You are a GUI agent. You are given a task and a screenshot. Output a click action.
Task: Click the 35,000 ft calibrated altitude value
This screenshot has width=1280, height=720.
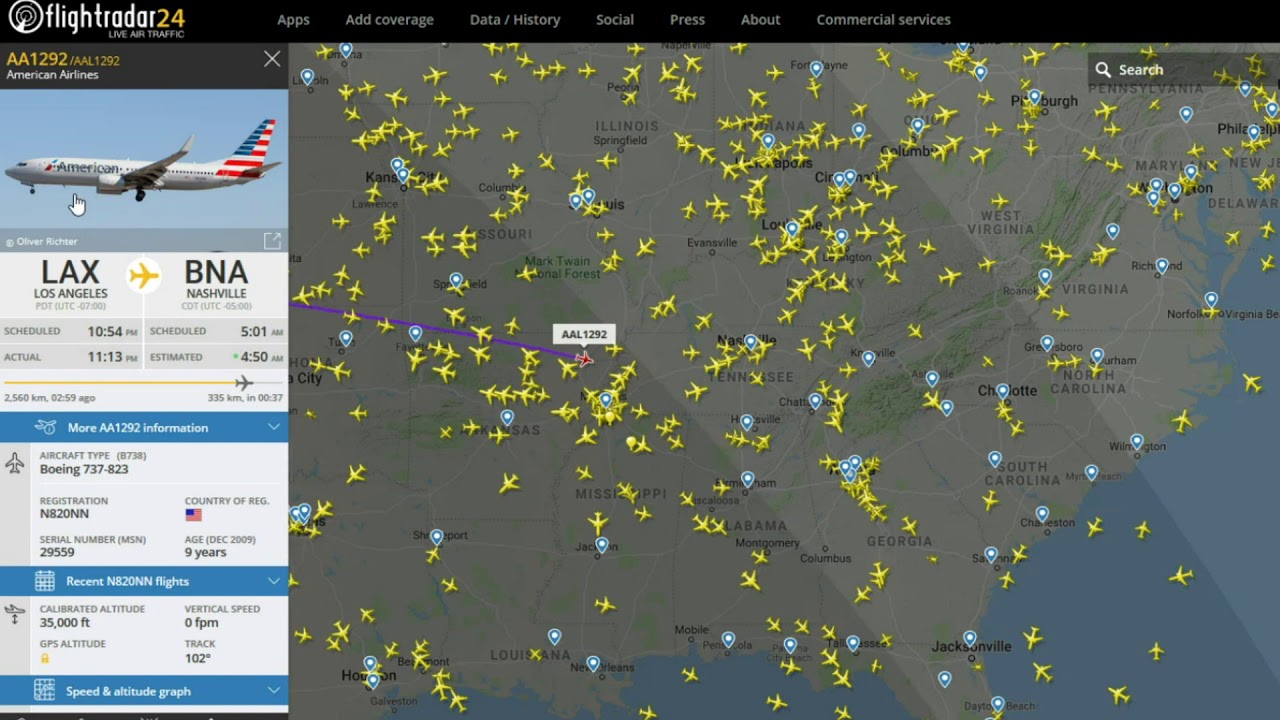tap(65, 622)
